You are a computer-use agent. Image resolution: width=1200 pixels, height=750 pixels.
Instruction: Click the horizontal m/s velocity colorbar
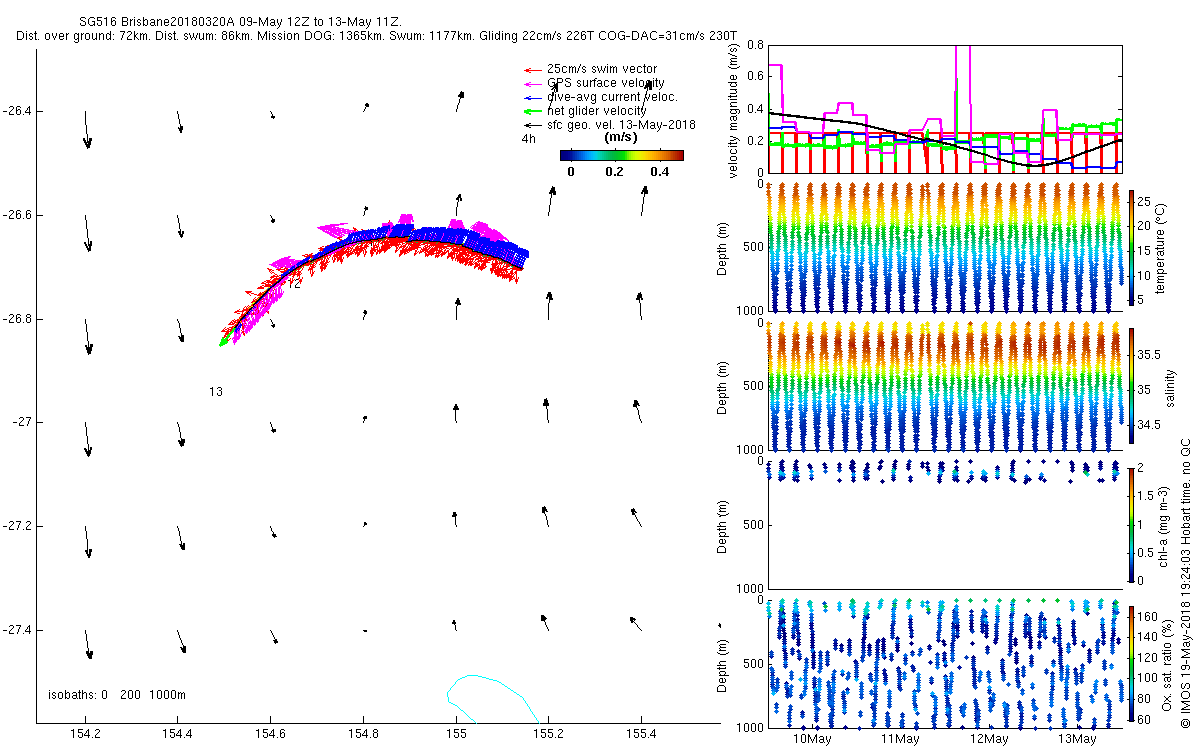pyautogui.click(x=621, y=155)
